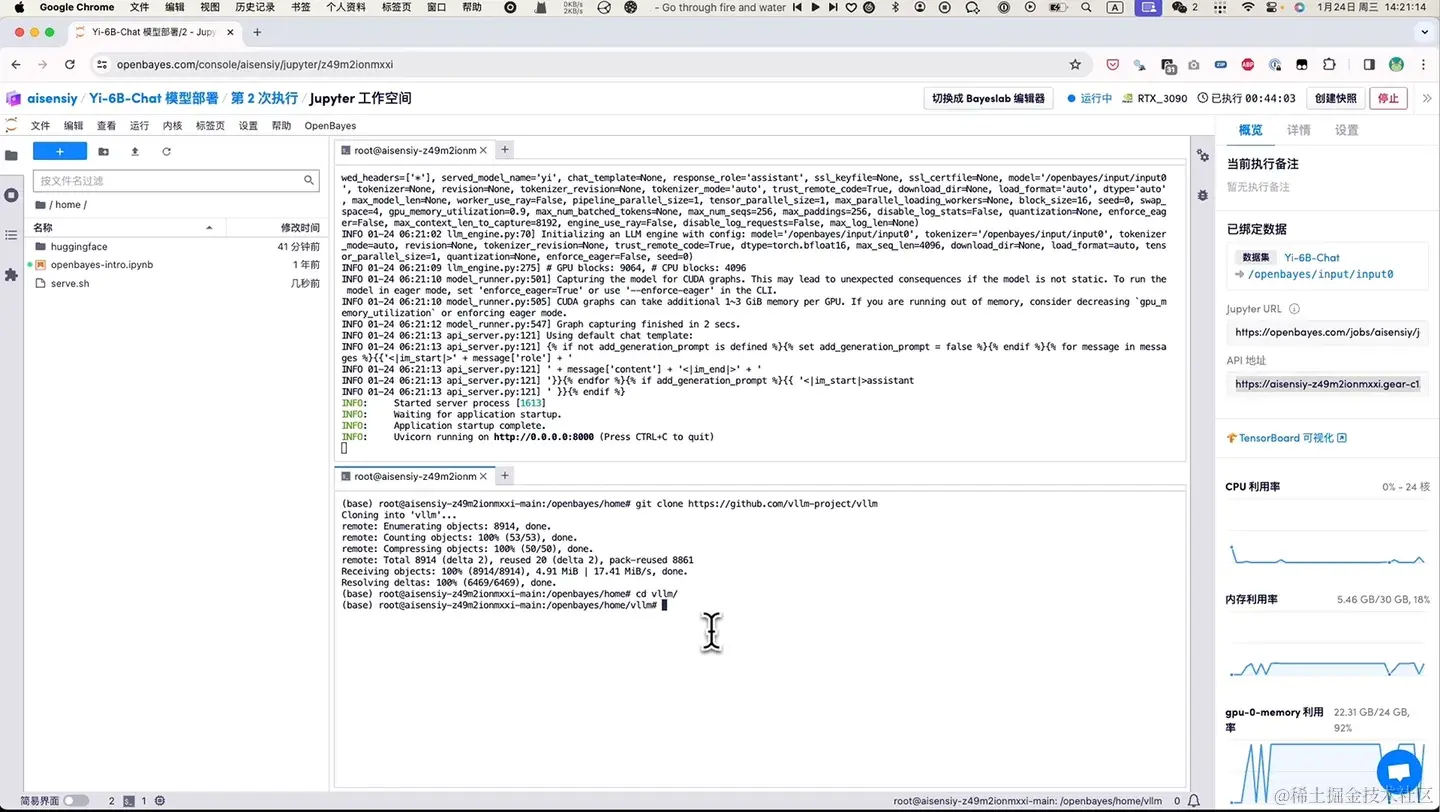Click the Jupyter URL info icon
Image resolution: width=1440 pixels, height=812 pixels.
(1294, 309)
